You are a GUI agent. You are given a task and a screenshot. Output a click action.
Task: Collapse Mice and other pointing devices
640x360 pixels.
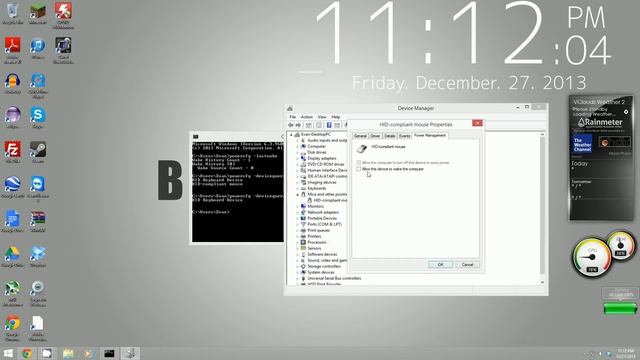[x=298, y=195]
